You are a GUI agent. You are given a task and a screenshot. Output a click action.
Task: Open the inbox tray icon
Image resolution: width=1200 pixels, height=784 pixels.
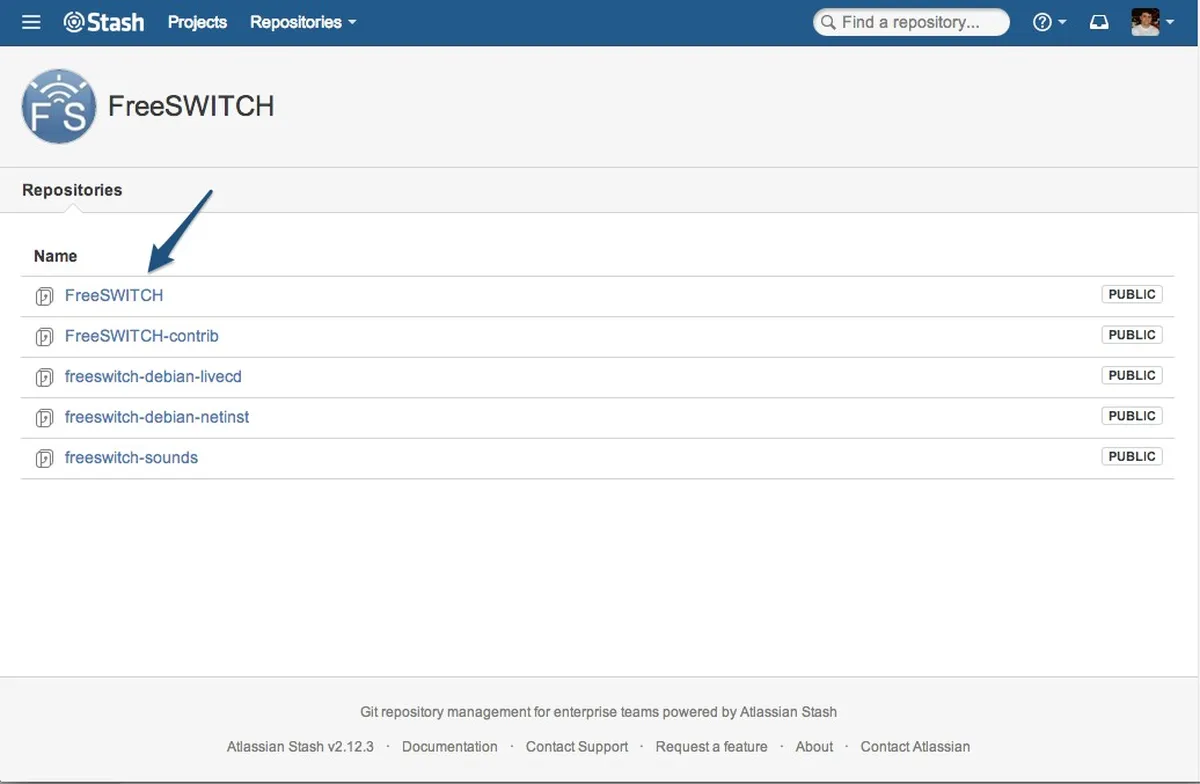coord(1099,22)
